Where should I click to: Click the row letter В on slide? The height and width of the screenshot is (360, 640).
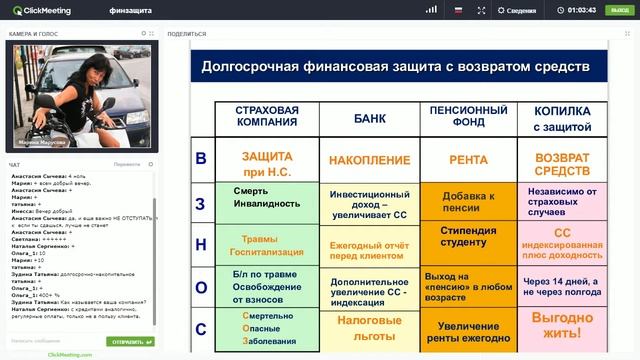coord(201,158)
